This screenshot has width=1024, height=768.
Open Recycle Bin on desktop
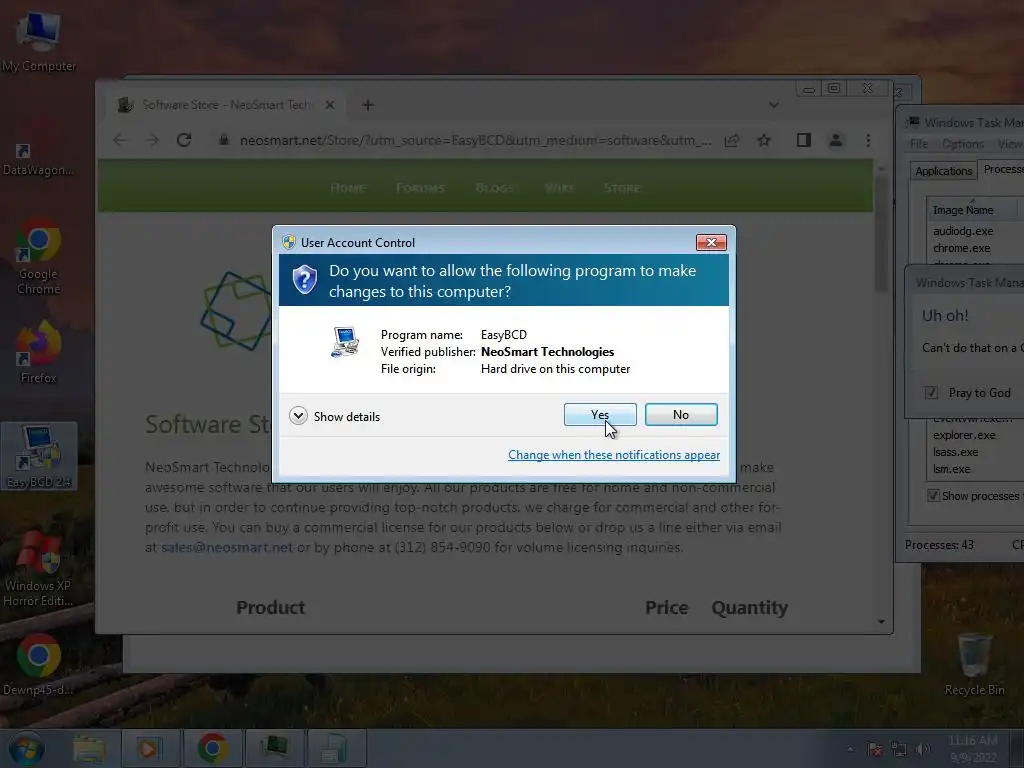974,664
